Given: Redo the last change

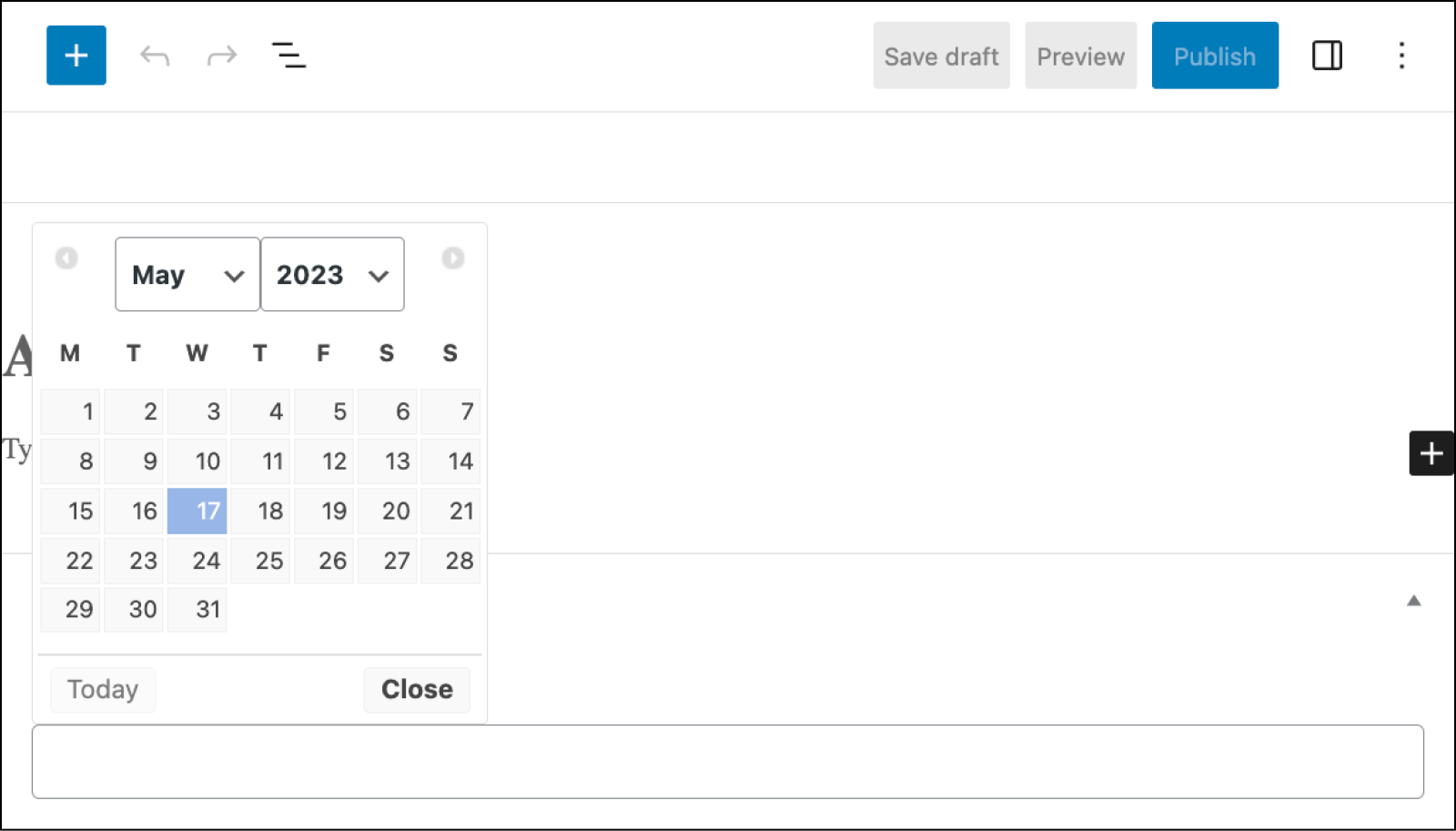Looking at the screenshot, I should pos(221,55).
